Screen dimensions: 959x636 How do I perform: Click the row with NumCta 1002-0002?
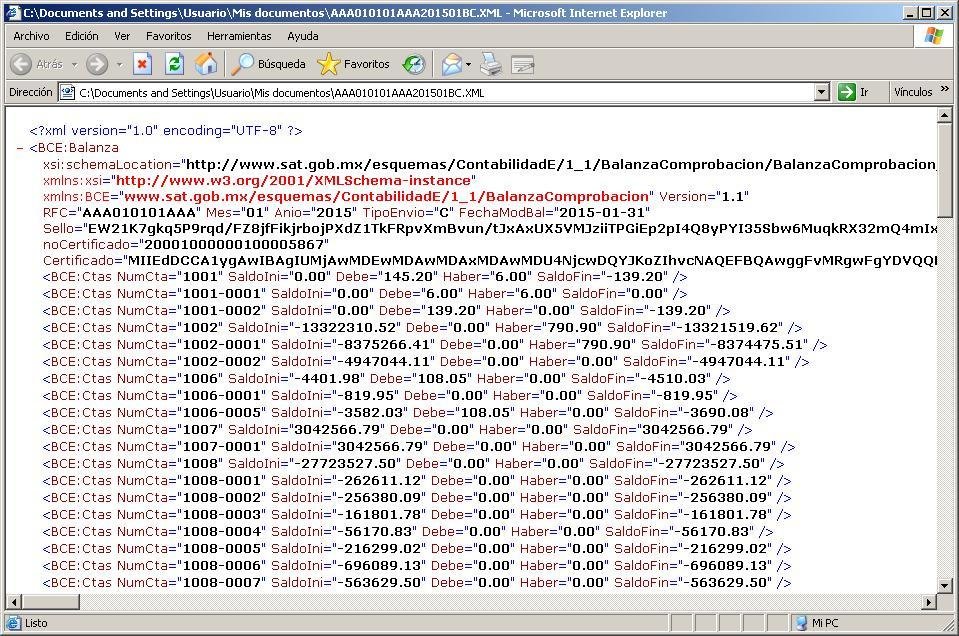tap(426, 361)
